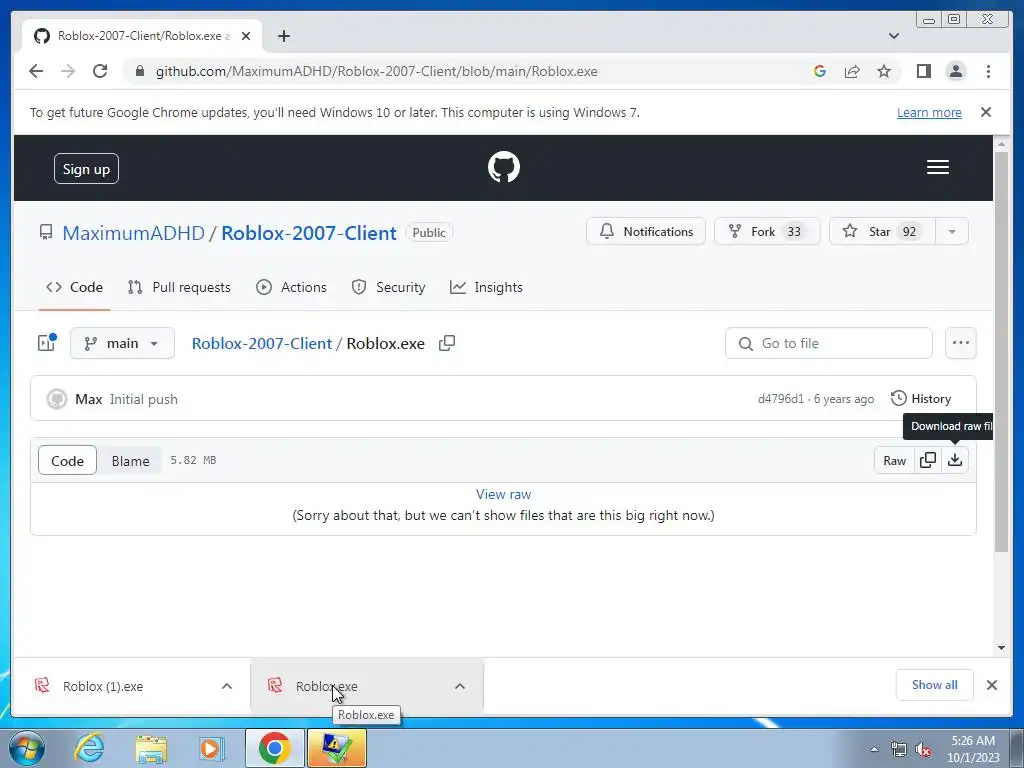Click the Windows Start orb
Image resolution: width=1024 pixels, height=768 pixels.
tap(26, 748)
